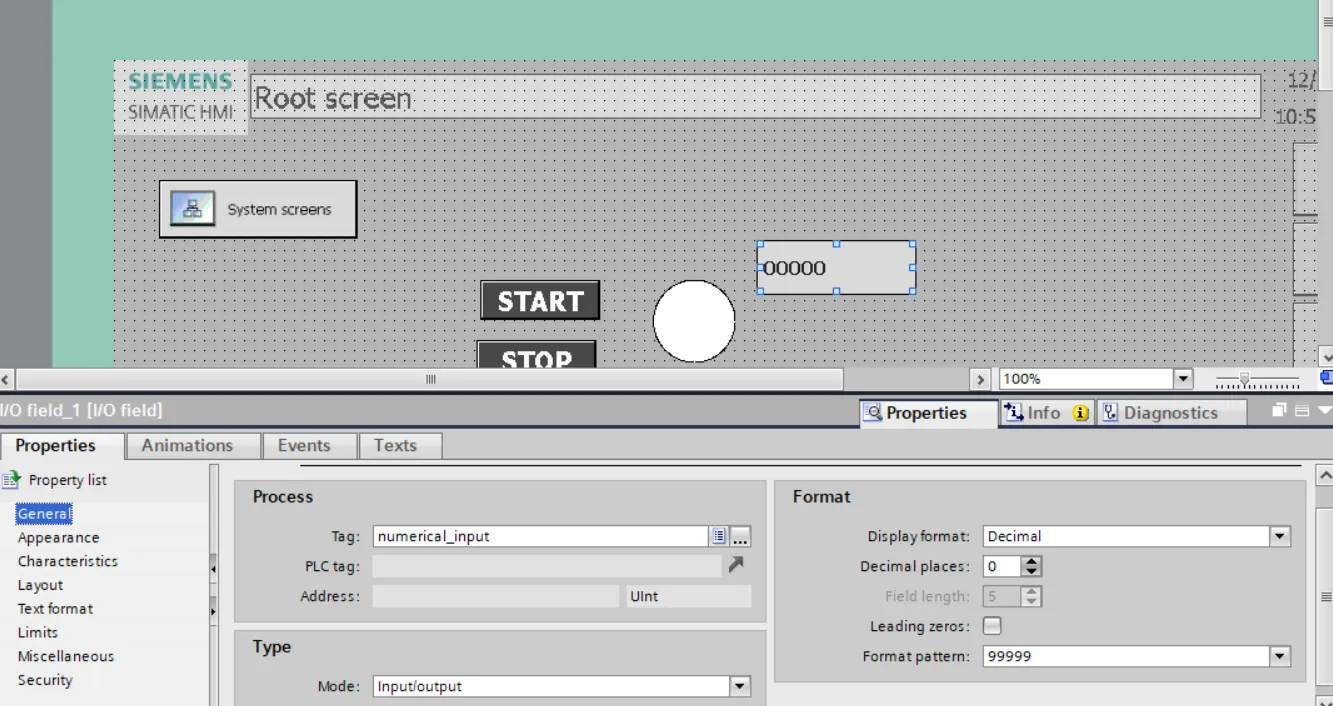Click the I/O field_1 [I/O field] title text
The image size is (1333, 706).
point(81,410)
